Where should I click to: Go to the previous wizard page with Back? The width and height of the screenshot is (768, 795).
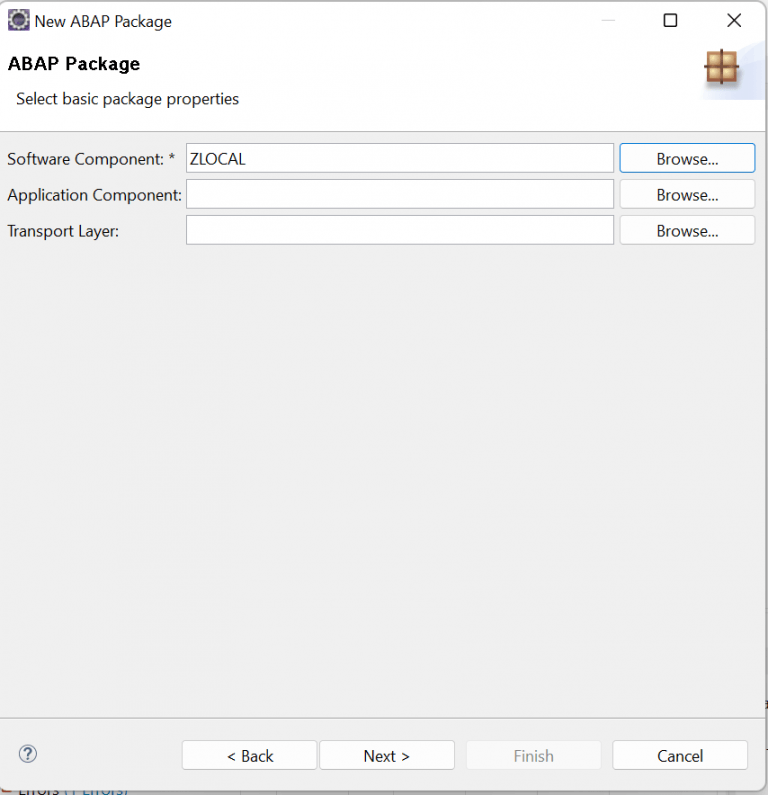tap(249, 755)
